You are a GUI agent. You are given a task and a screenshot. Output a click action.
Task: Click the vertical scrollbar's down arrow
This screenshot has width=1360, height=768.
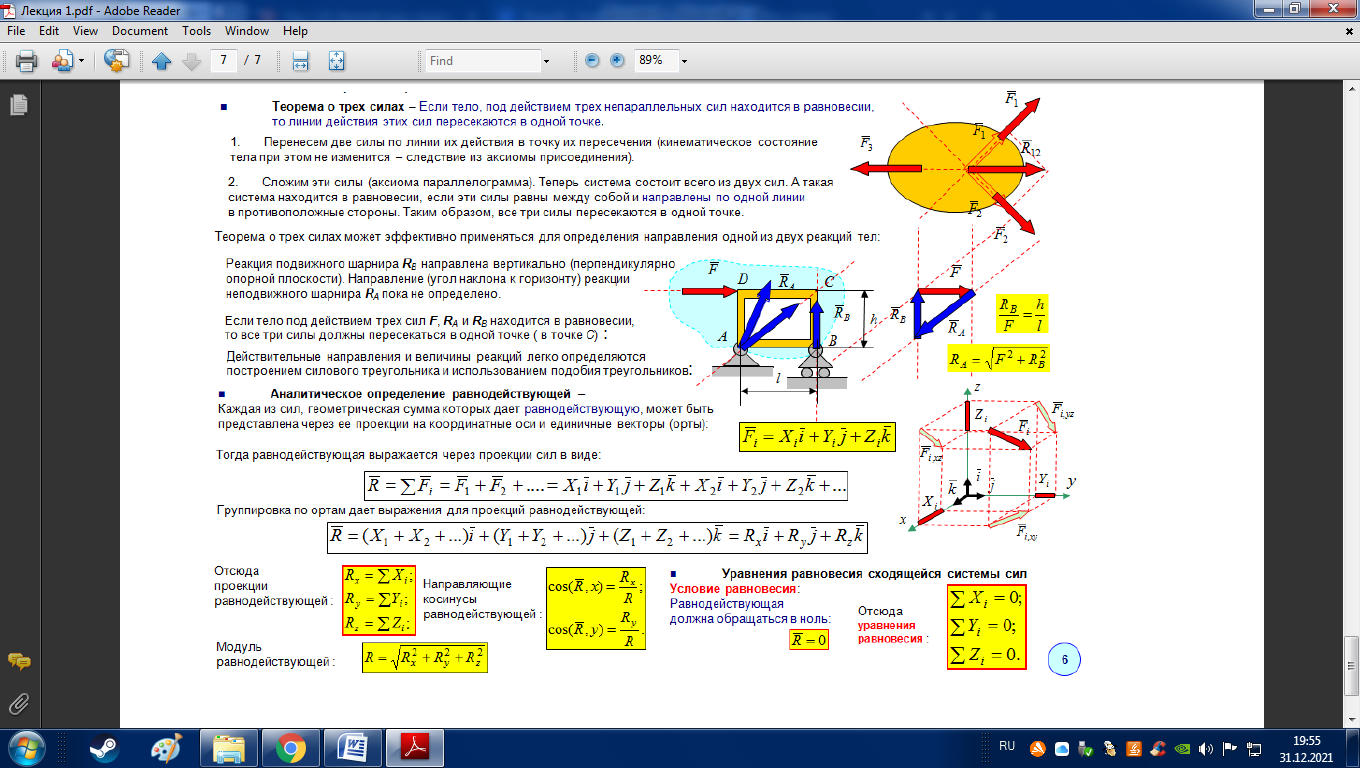pos(1351,722)
